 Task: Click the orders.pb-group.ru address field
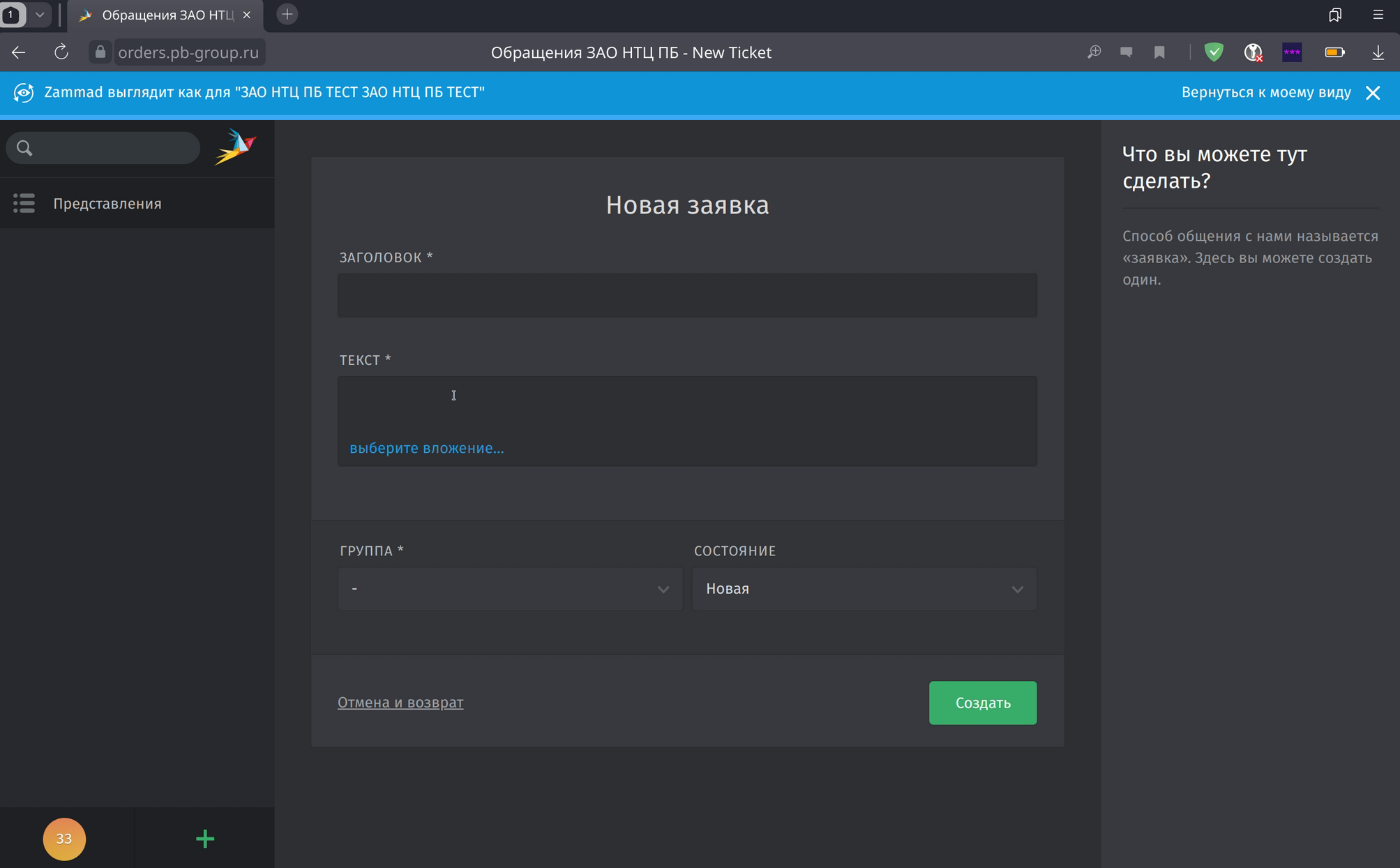[188, 52]
